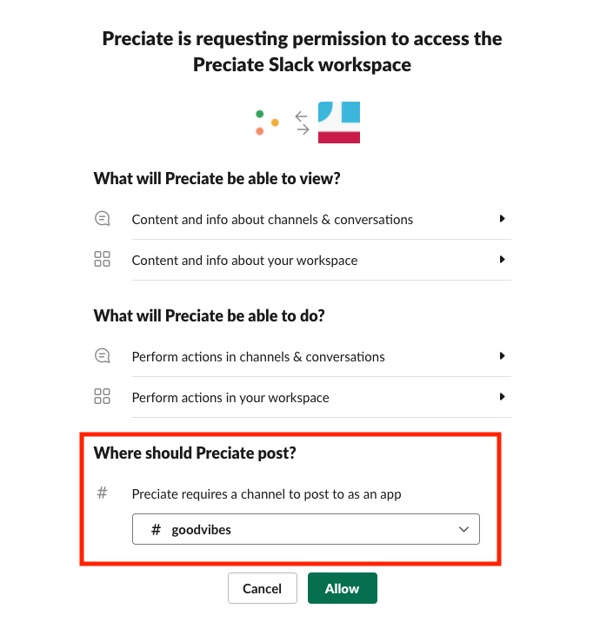Expand Content and info about your workspace arrow
This screenshot has width=600, height=622.
(x=502, y=259)
